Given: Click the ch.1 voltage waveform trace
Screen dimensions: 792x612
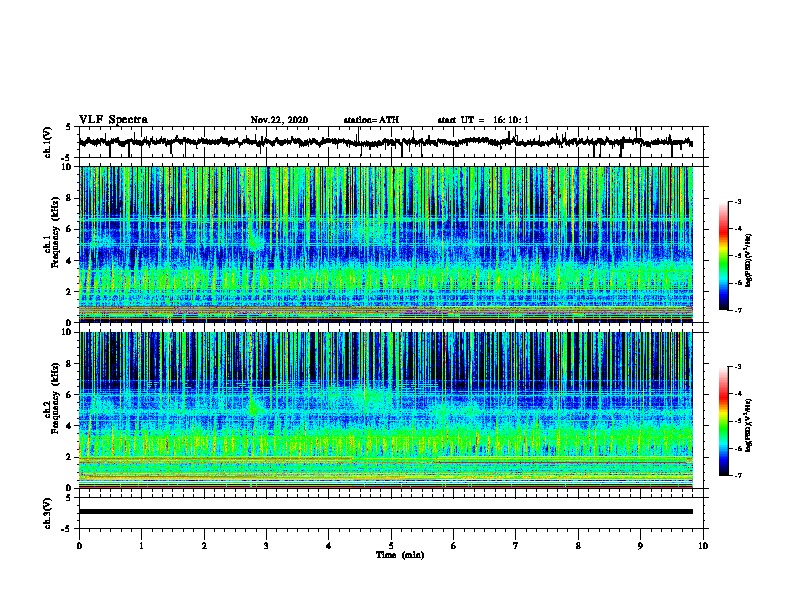Looking at the screenshot, I should coord(385,142).
